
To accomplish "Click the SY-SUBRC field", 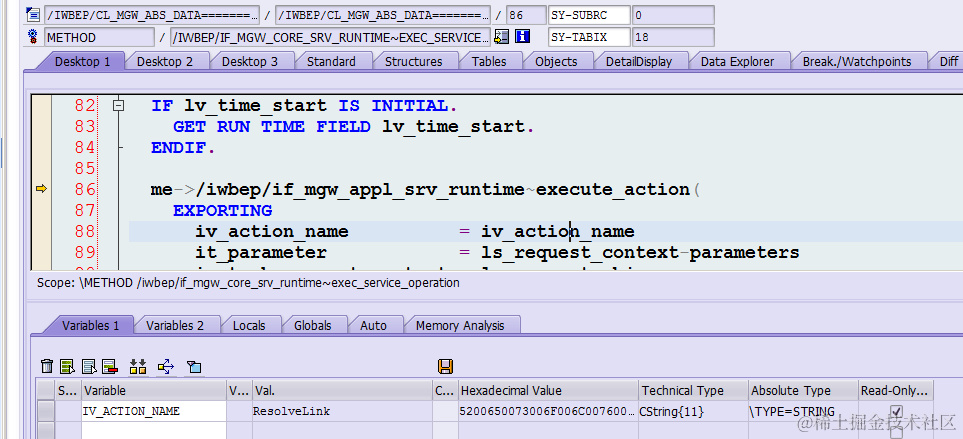I will coord(589,15).
